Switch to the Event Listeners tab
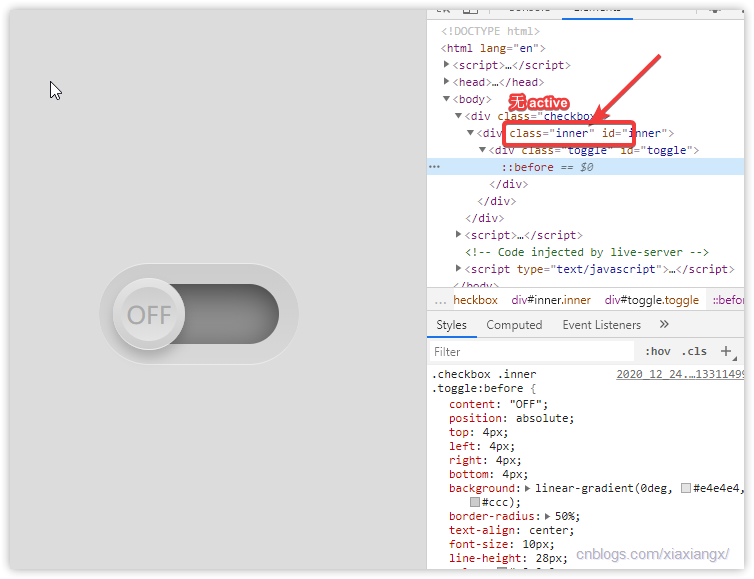754x579 pixels. coord(602,325)
